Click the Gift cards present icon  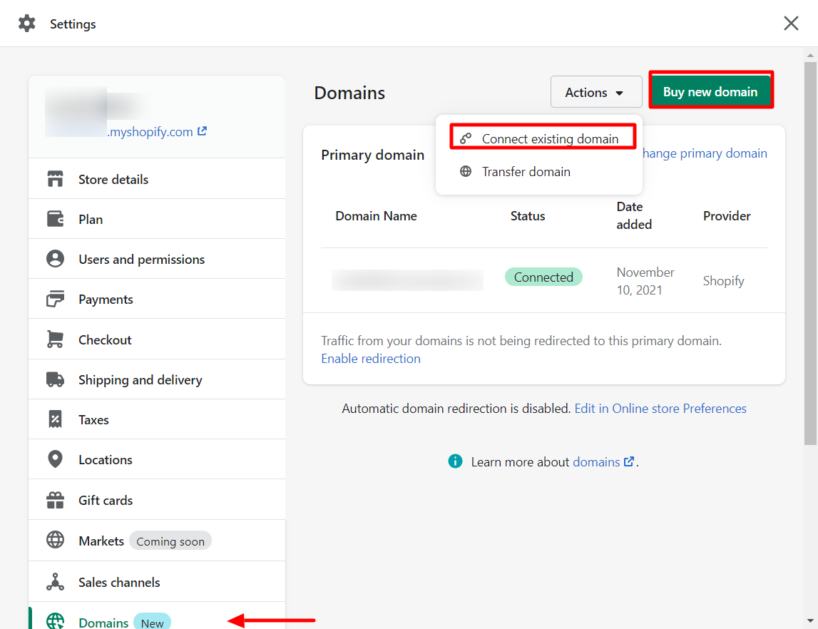(x=56, y=500)
